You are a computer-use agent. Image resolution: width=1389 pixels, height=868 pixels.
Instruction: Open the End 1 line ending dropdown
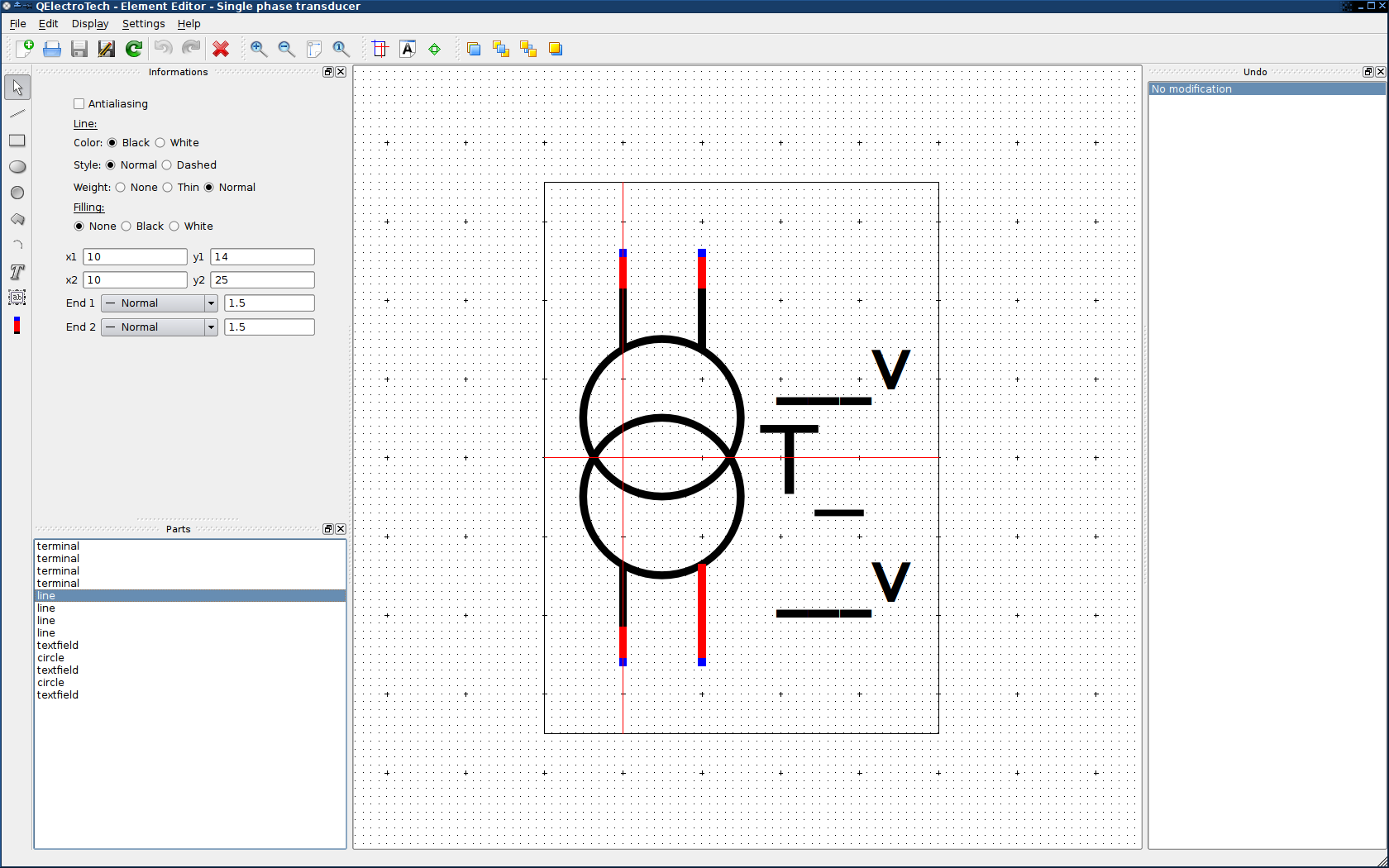[x=210, y=303]
